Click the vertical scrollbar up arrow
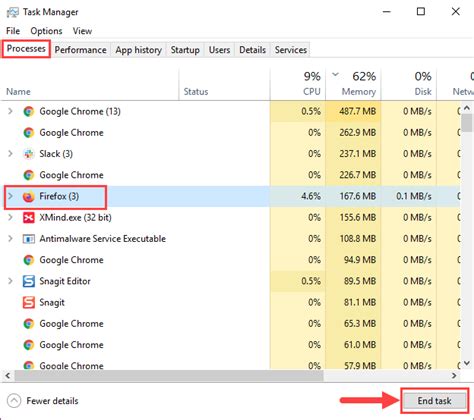Viewport: 474px width, 420px height. tap(467, 108)
